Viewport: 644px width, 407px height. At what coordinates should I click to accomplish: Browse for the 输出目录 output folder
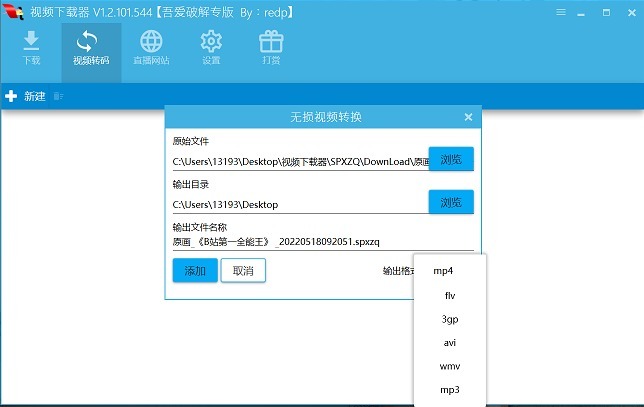[x=451, y=203]
